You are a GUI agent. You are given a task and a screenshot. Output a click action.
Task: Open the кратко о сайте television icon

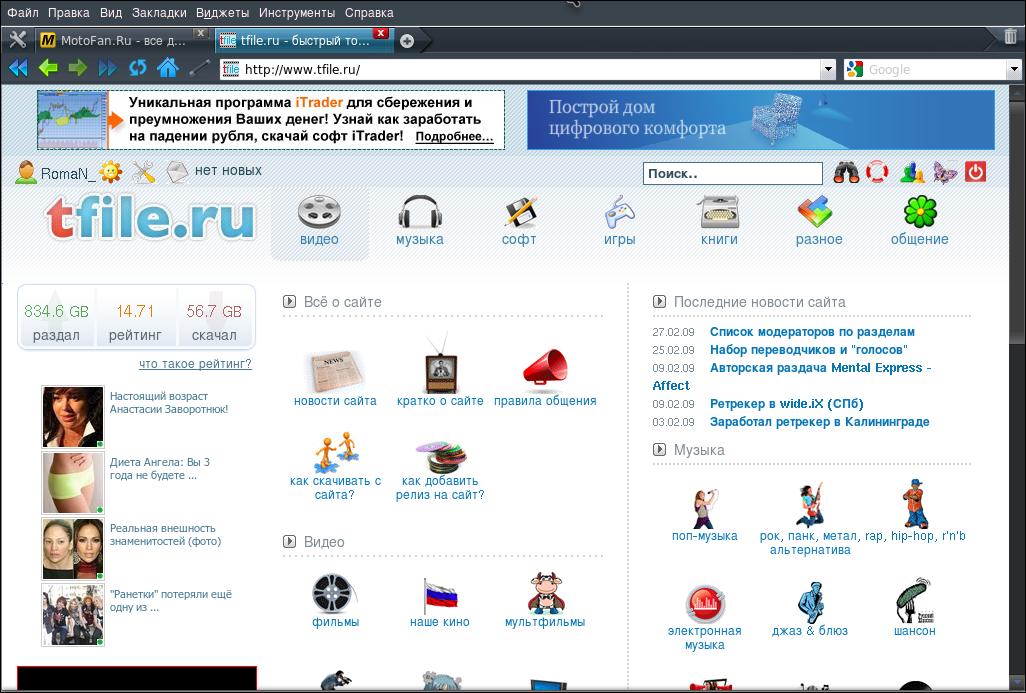440,364
